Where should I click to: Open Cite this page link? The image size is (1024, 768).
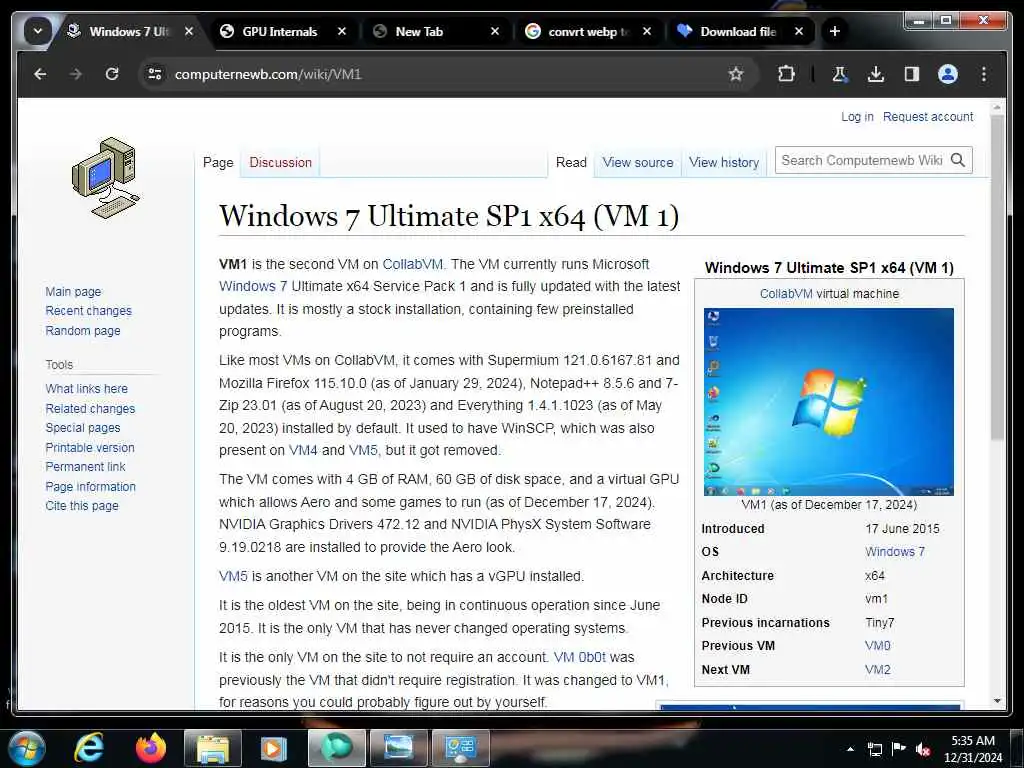(82, 505)
